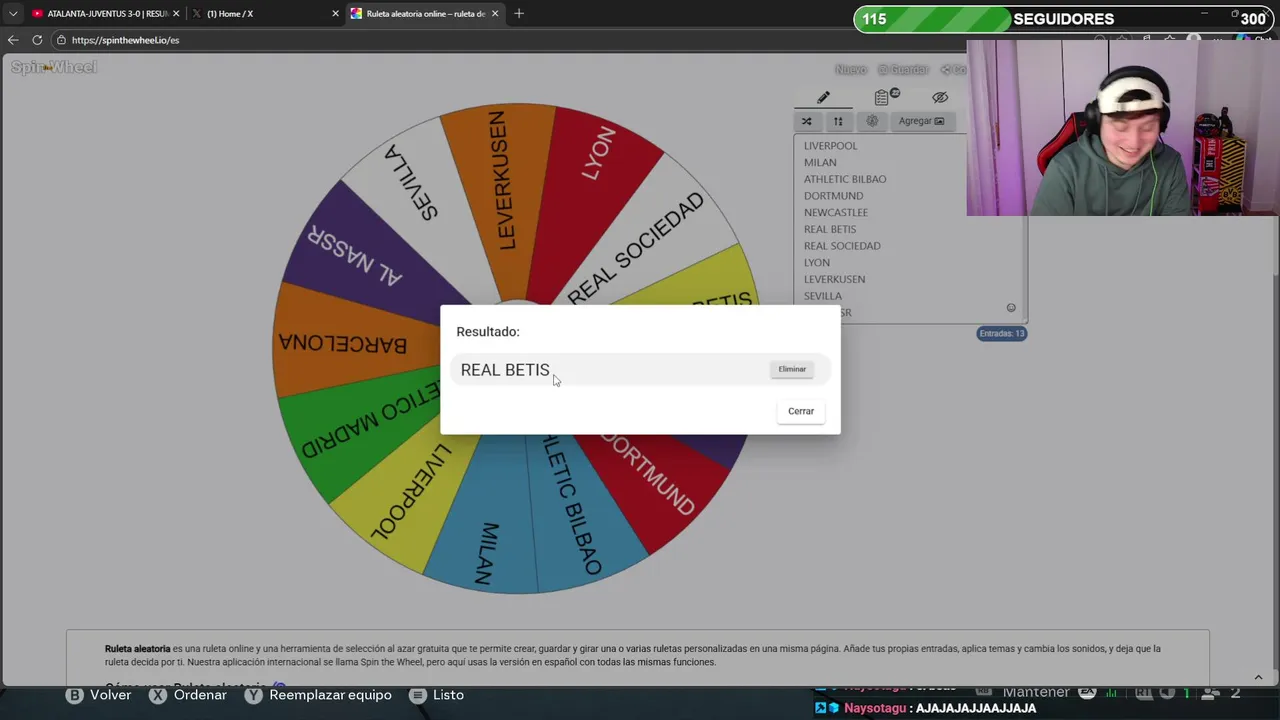This screenshot has width=1280, height=720.
Task: Click the B Volver control hint
Action: 99,695
